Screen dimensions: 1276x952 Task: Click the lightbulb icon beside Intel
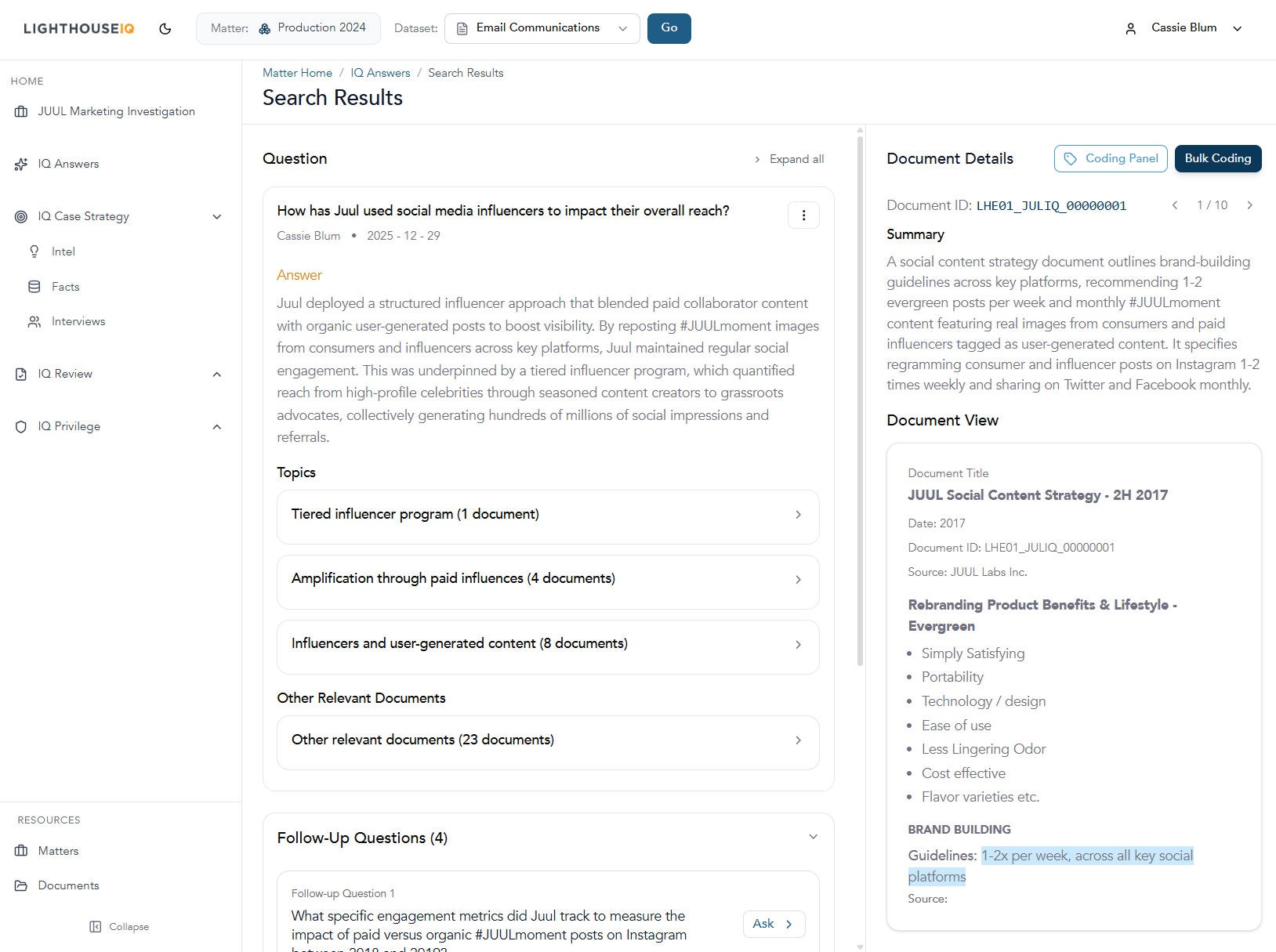pos(34,252)
